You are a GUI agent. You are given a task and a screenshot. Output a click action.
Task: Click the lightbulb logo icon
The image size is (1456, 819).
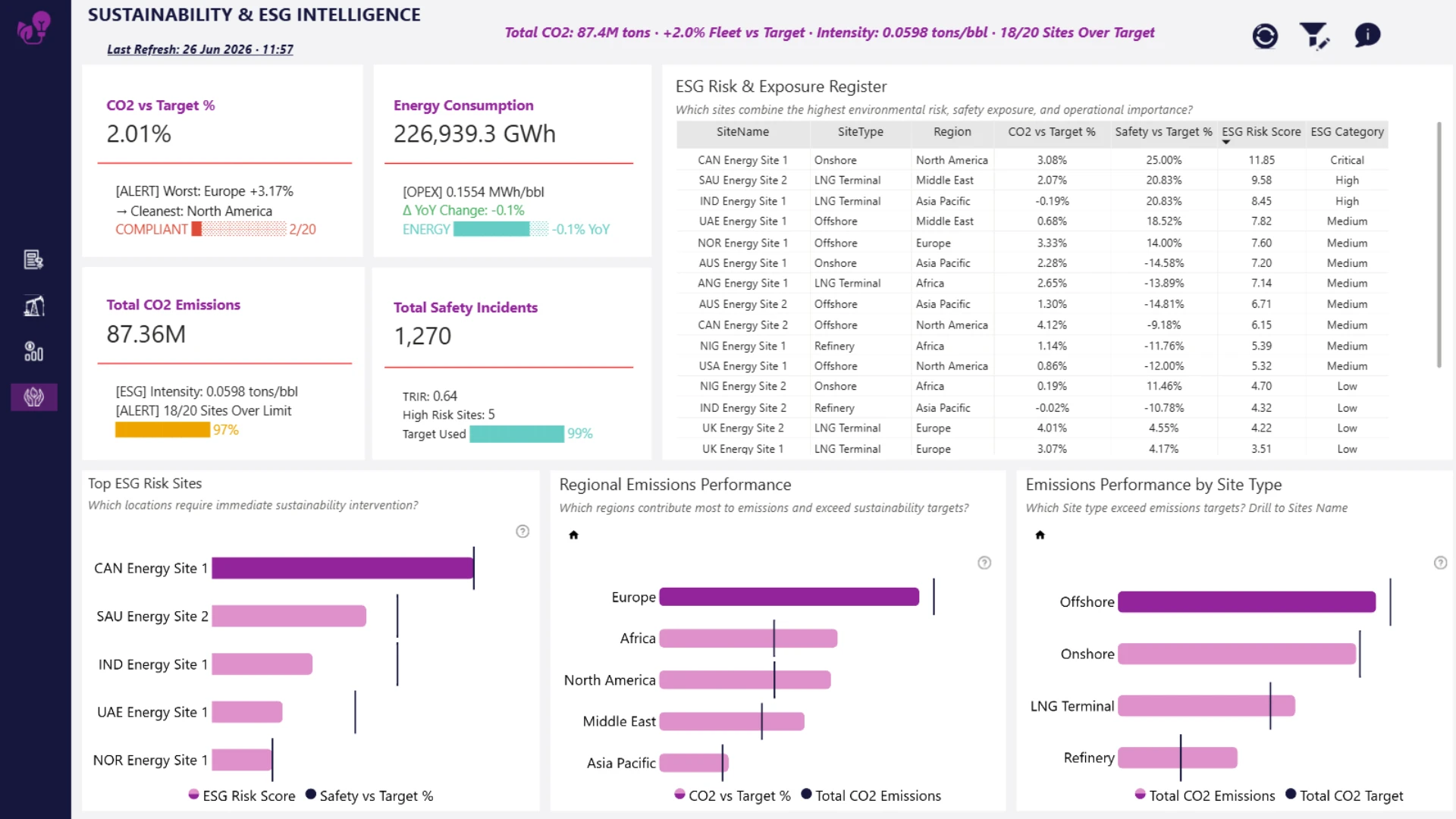pyautogui.click(x=34, y=27)
